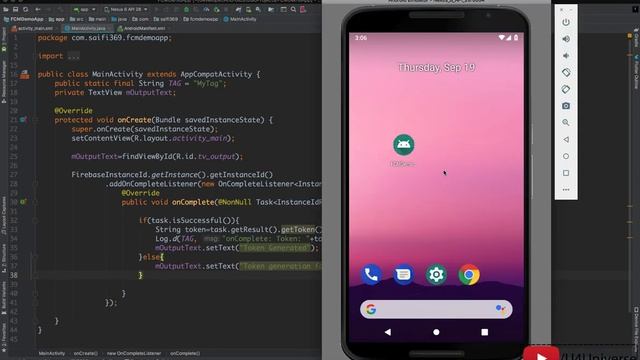Rotate emulator left
The width and height of the screenshot is (640, 360).
tap(566, 72)
